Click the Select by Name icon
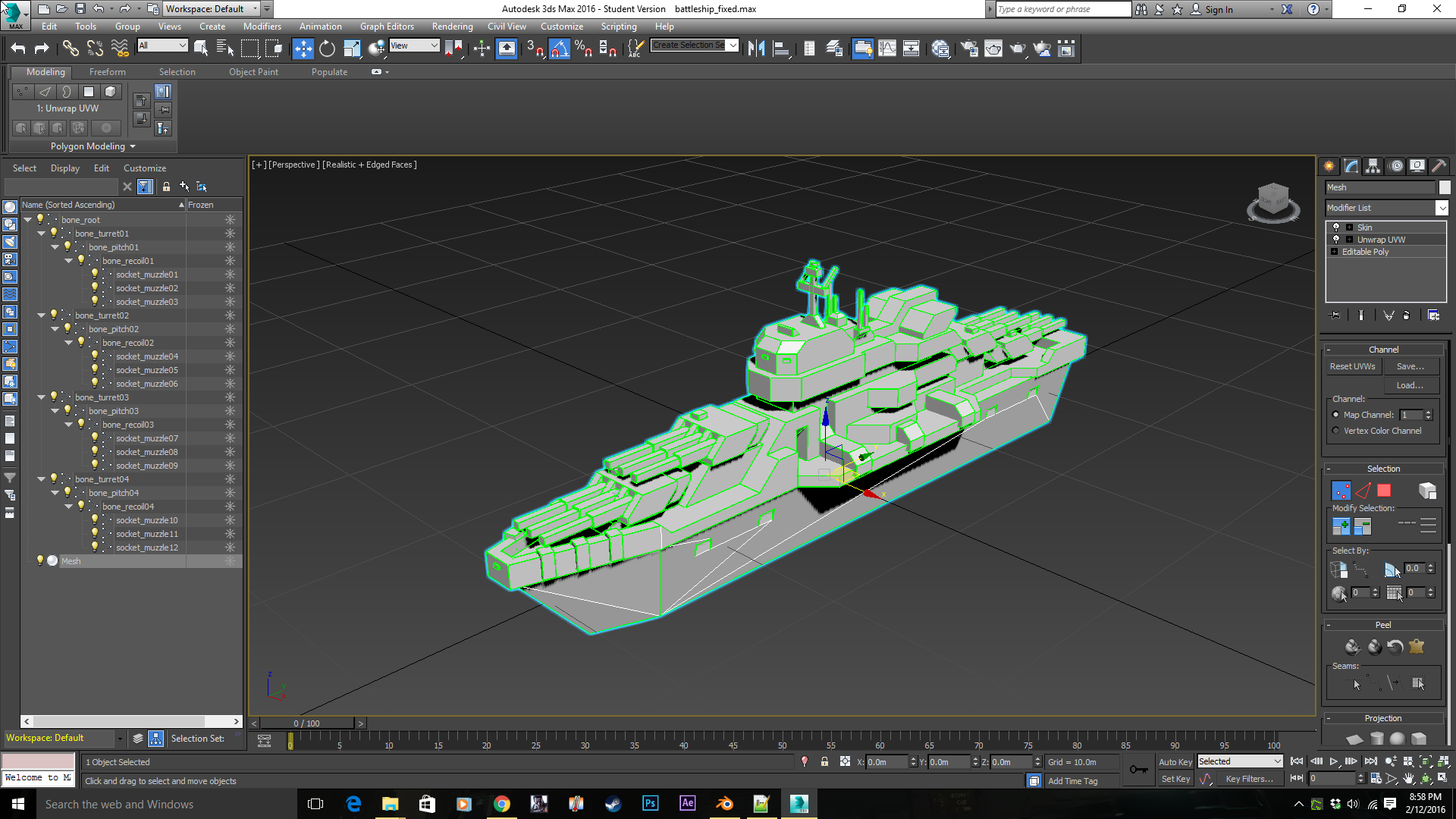The image size is (1456, 819). (225, 49)
